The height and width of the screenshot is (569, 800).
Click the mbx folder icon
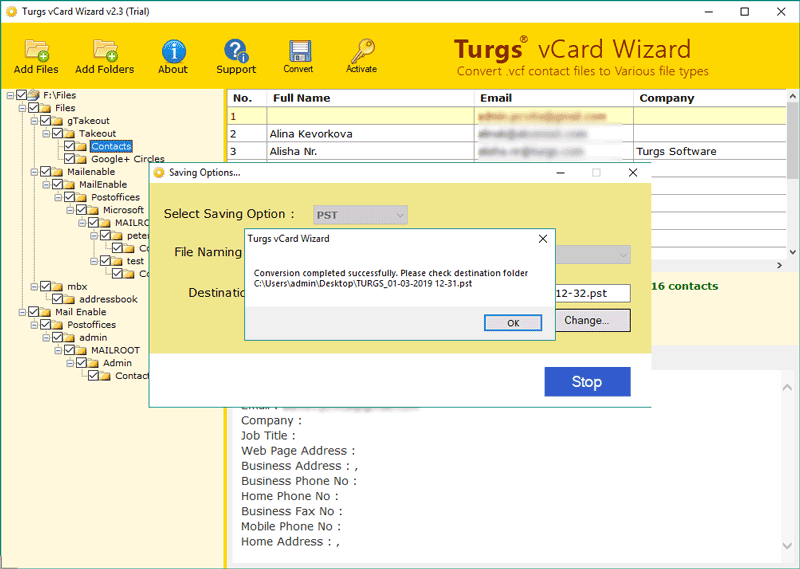[58, 287]
